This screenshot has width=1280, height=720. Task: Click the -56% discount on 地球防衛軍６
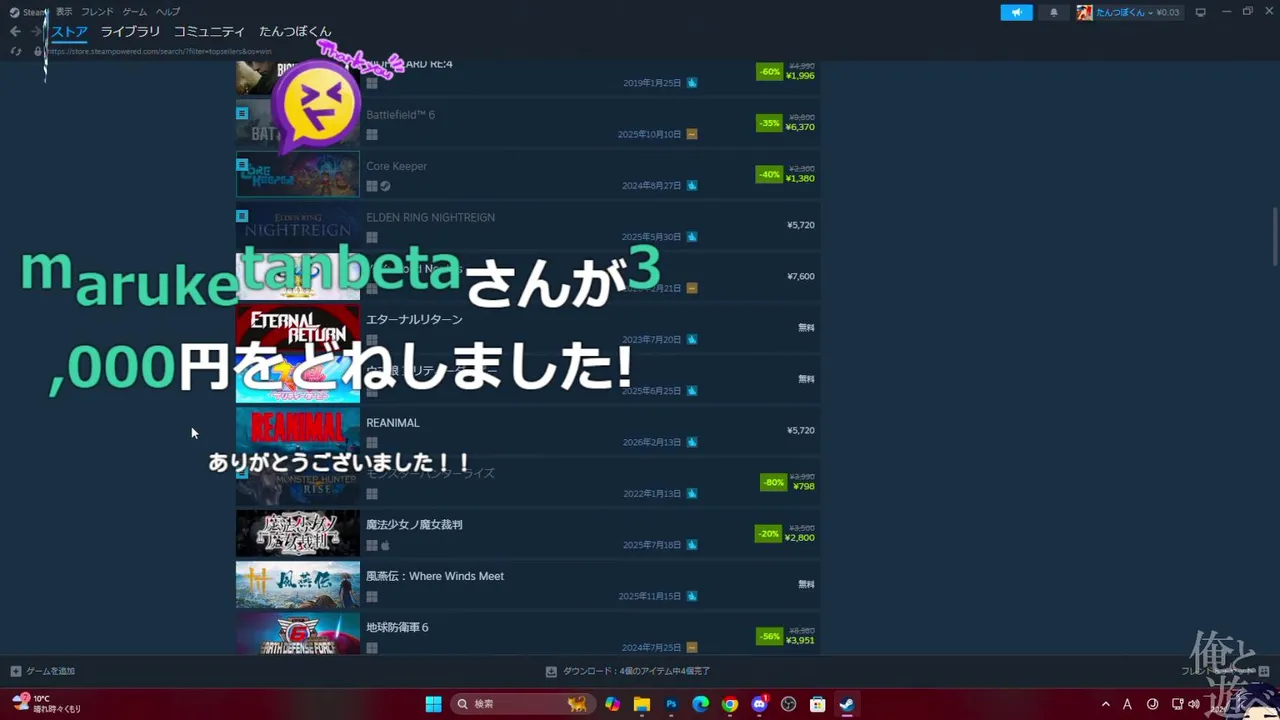coord(769,636)
